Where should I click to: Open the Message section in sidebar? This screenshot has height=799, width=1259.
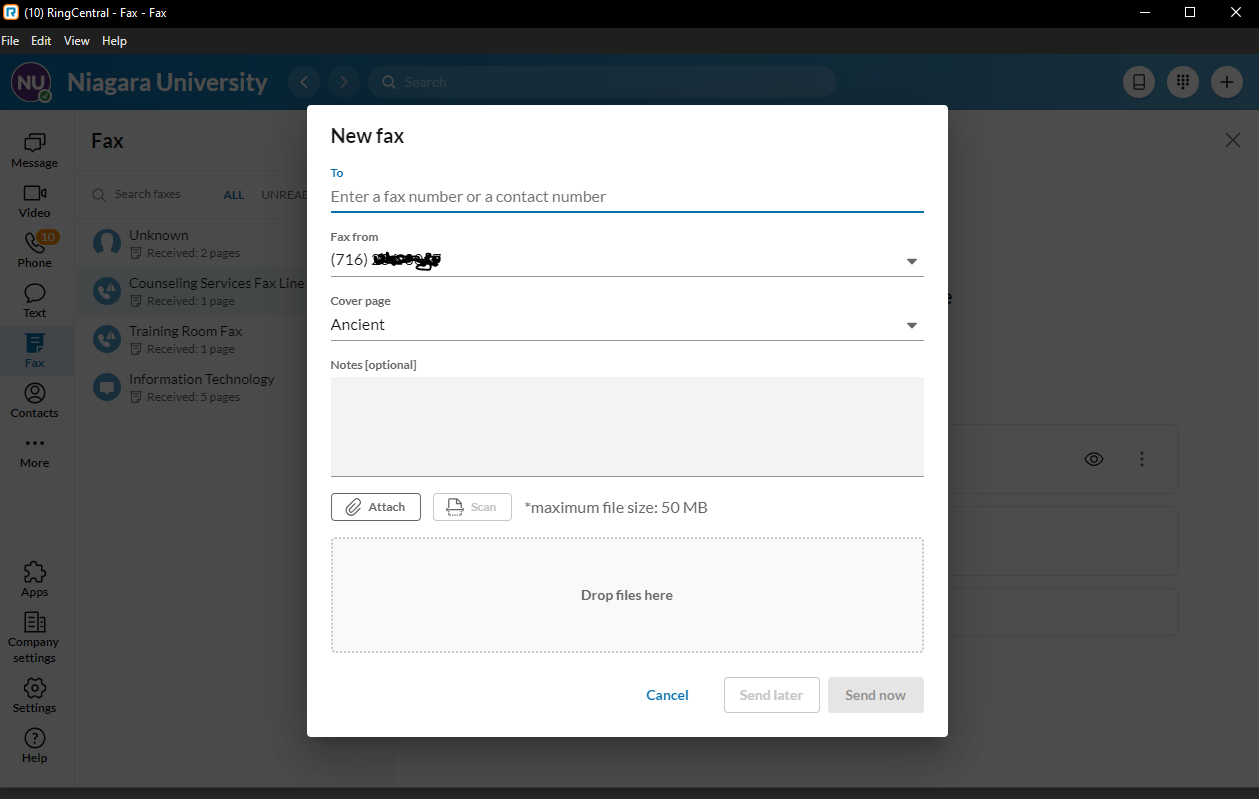coord(35,151)
